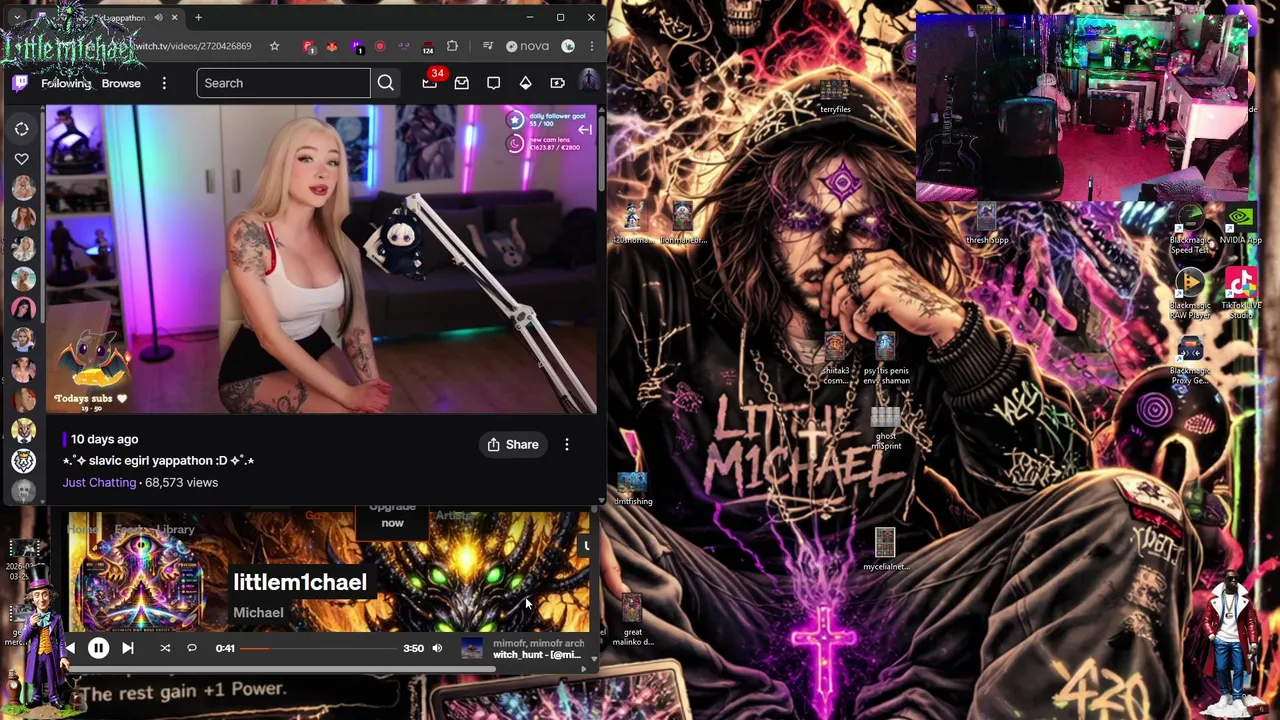Toggle repeat in SoundCloud player

click(x=192, y=648)
